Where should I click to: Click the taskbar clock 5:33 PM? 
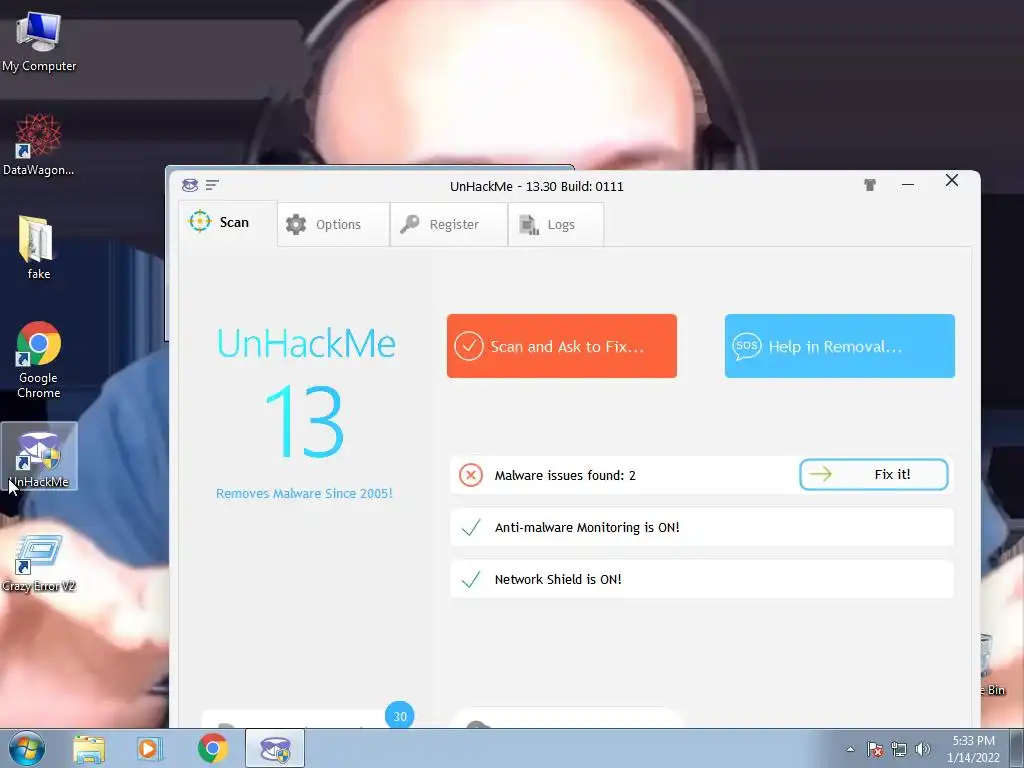973,749
